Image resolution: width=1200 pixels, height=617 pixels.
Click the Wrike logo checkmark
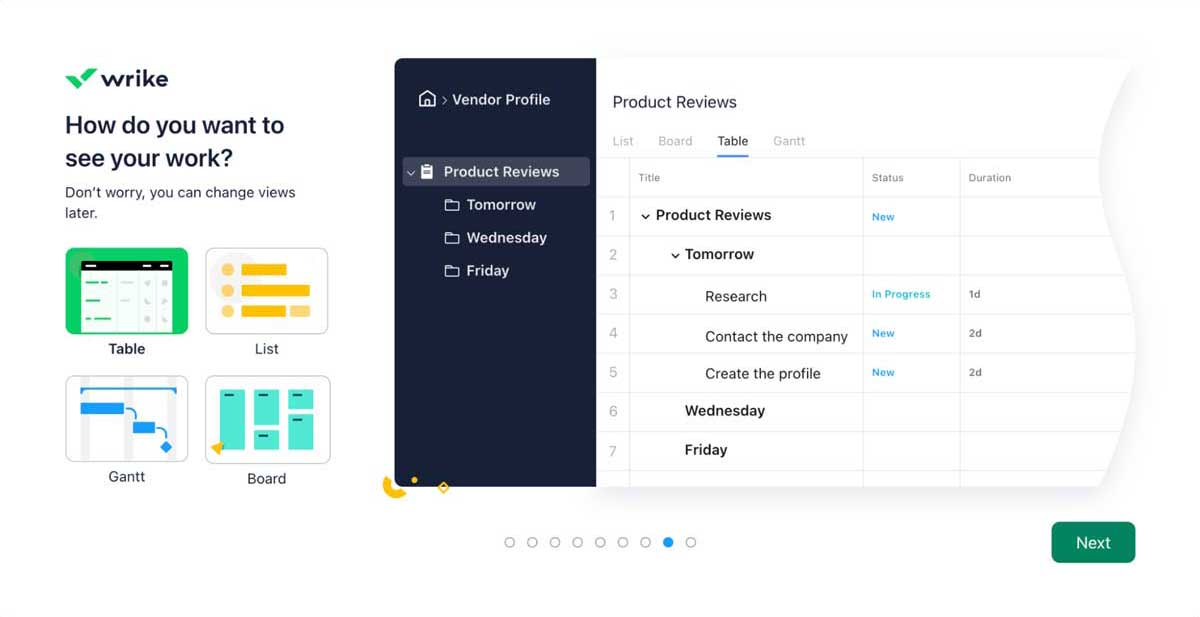[80, 77]
